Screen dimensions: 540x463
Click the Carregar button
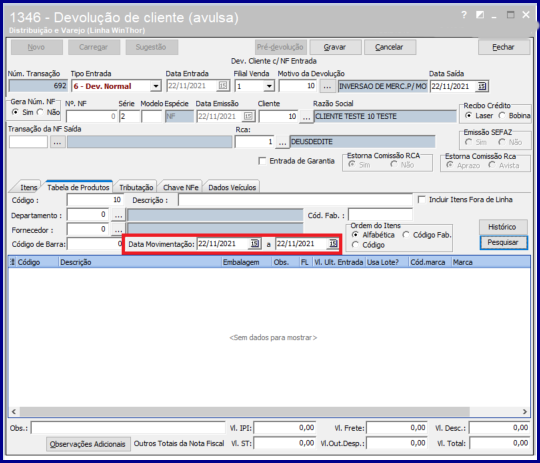coord(94,47)
